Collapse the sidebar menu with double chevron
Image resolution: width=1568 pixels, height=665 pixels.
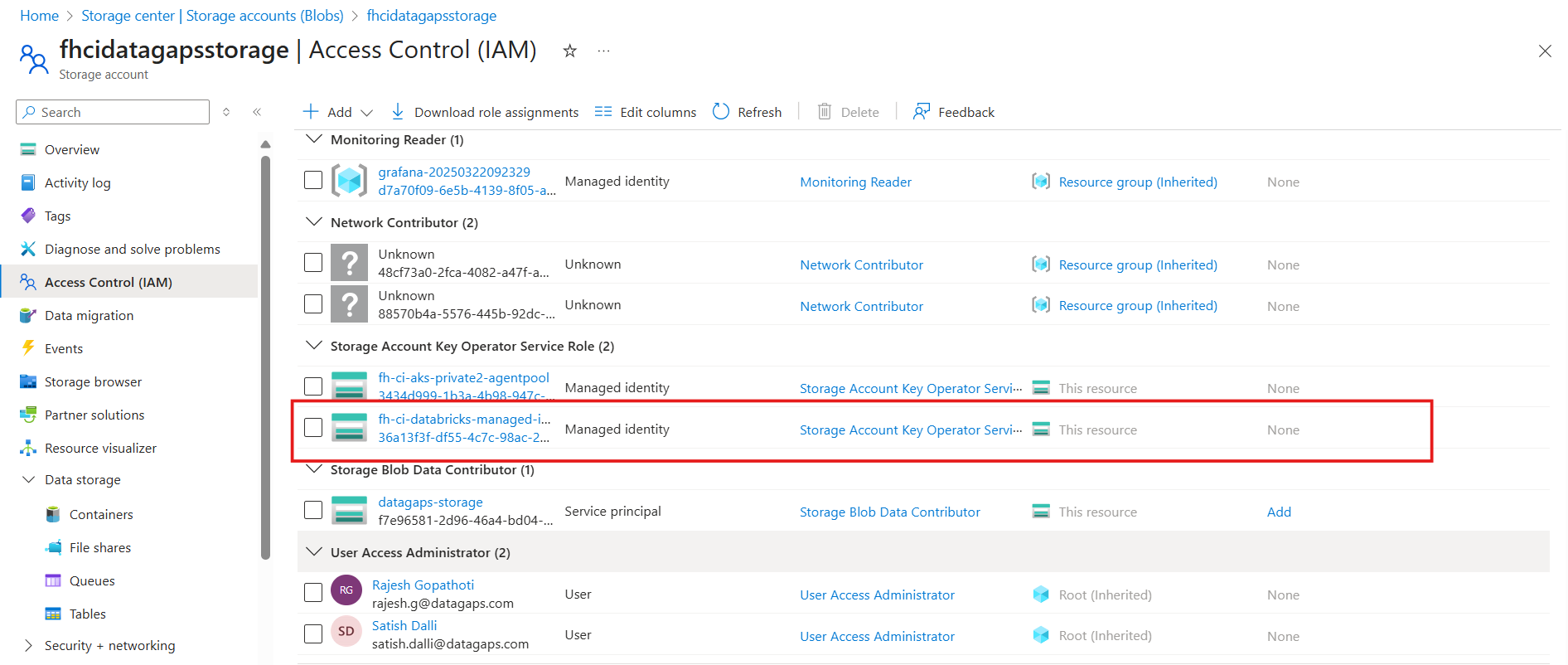click(257, 112)
